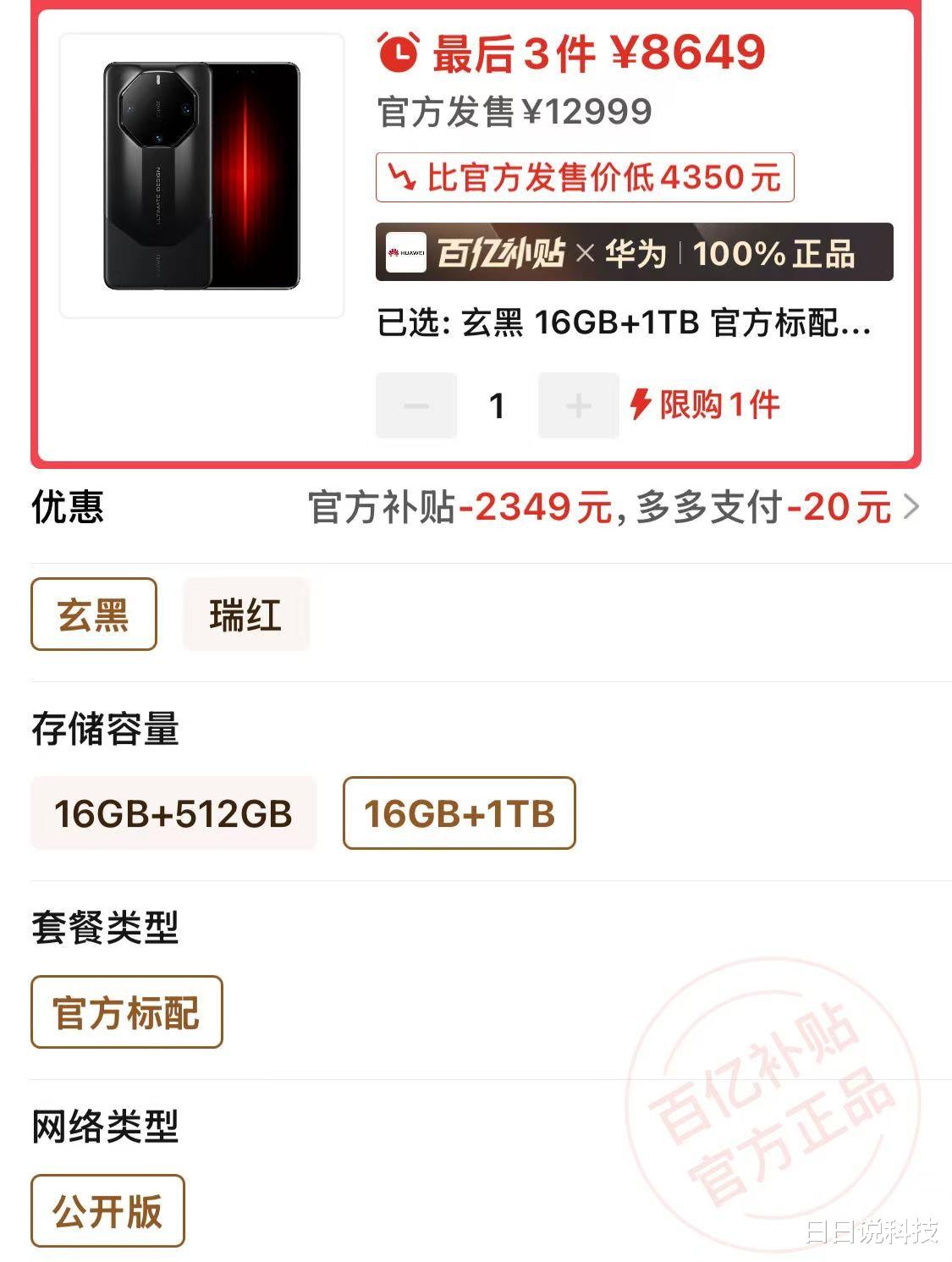Tap the 比官方发售价低4350元 price tag
This screenshot has height=1262, width=952.
585,177
